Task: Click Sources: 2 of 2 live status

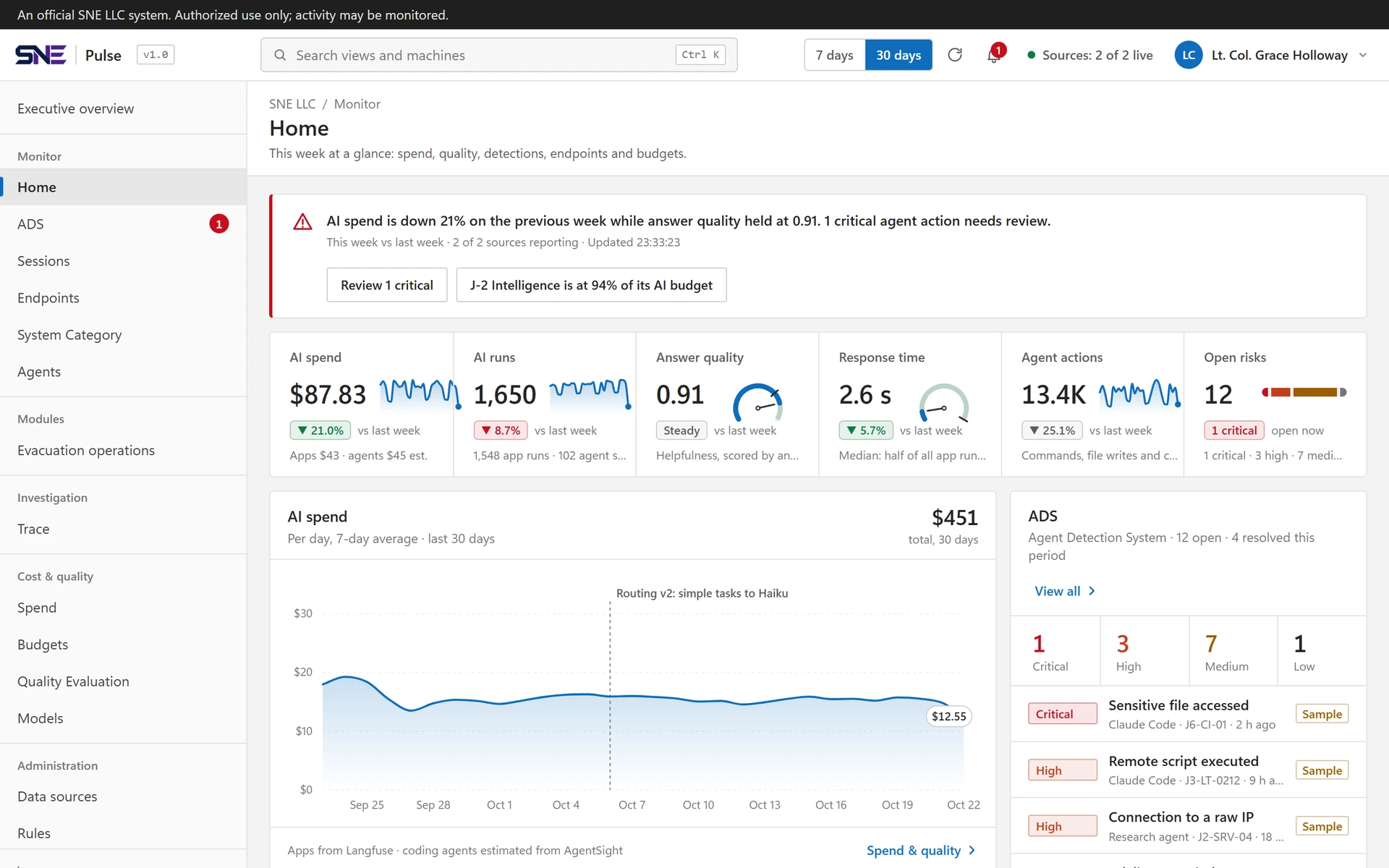Action: 1090,55
